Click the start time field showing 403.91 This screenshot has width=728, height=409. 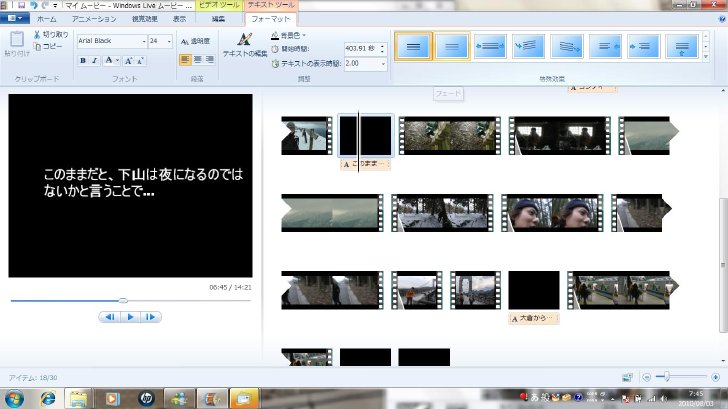(x=361, y=48)
